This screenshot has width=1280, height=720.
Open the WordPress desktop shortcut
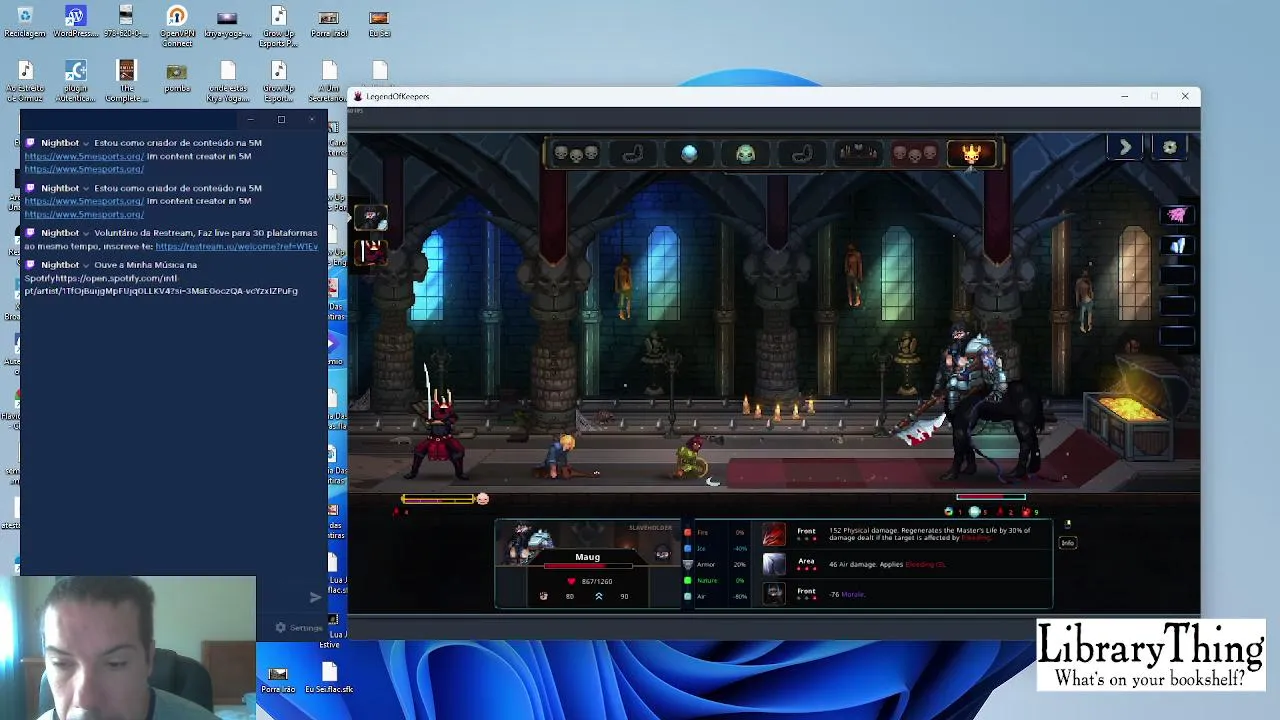(75, 22)
